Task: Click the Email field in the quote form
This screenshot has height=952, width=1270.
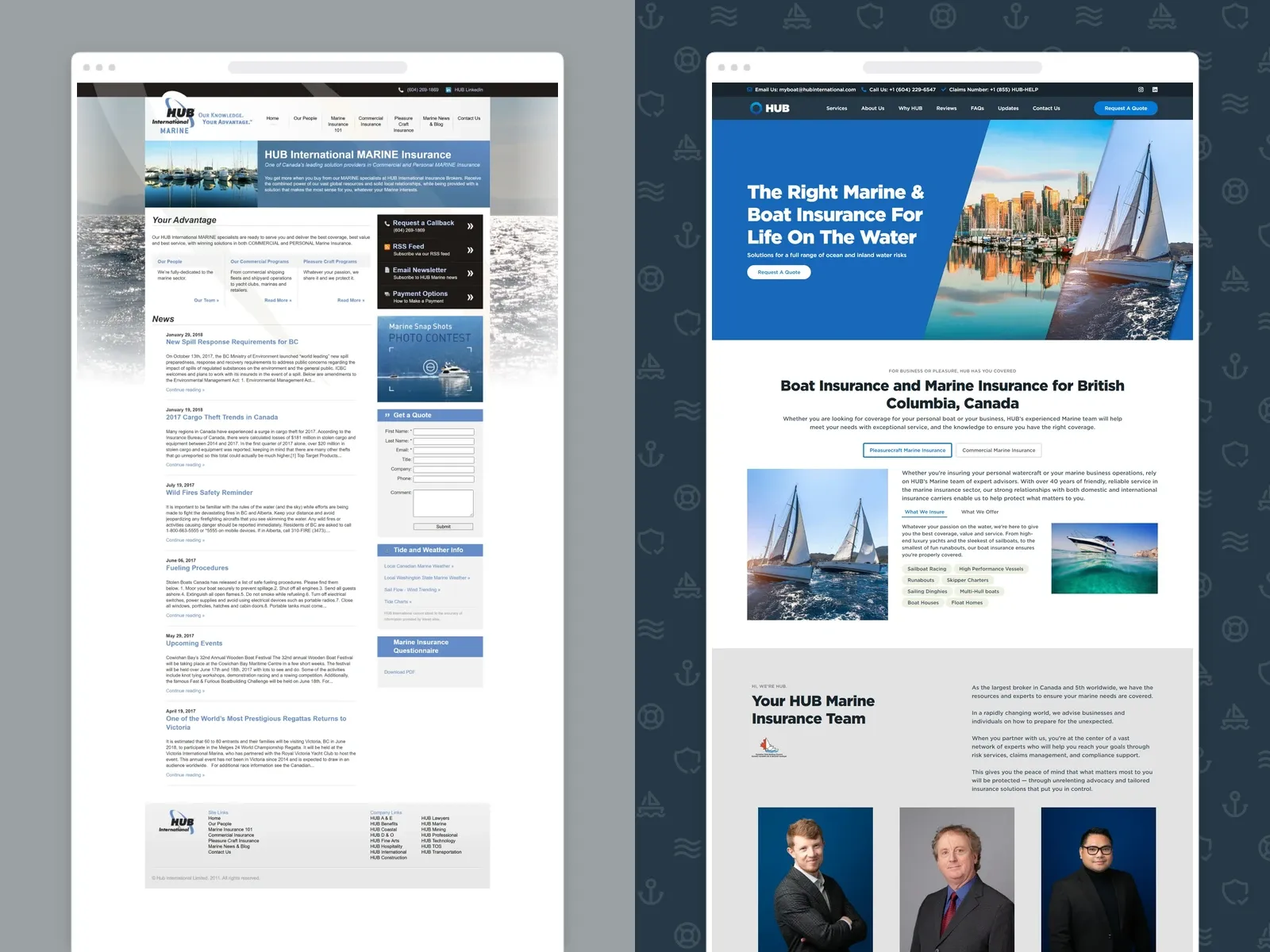Action: click(x=444, y=450)
